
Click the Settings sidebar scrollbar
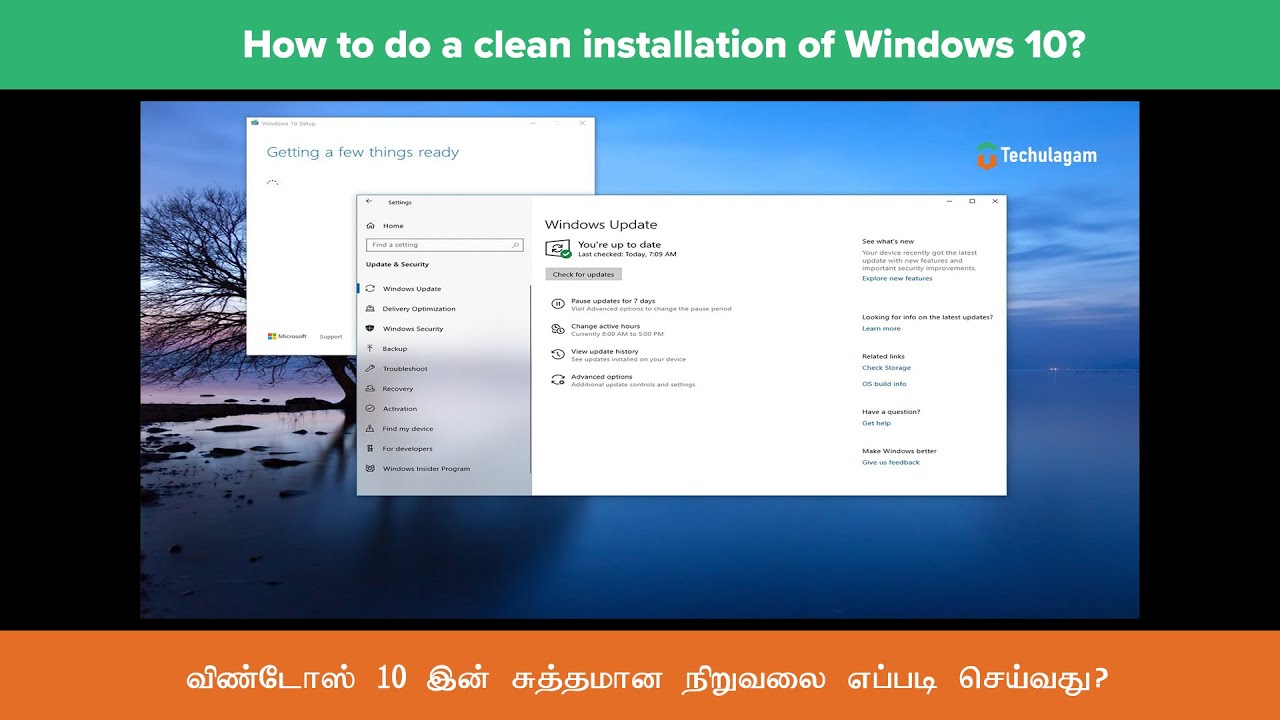530,378
